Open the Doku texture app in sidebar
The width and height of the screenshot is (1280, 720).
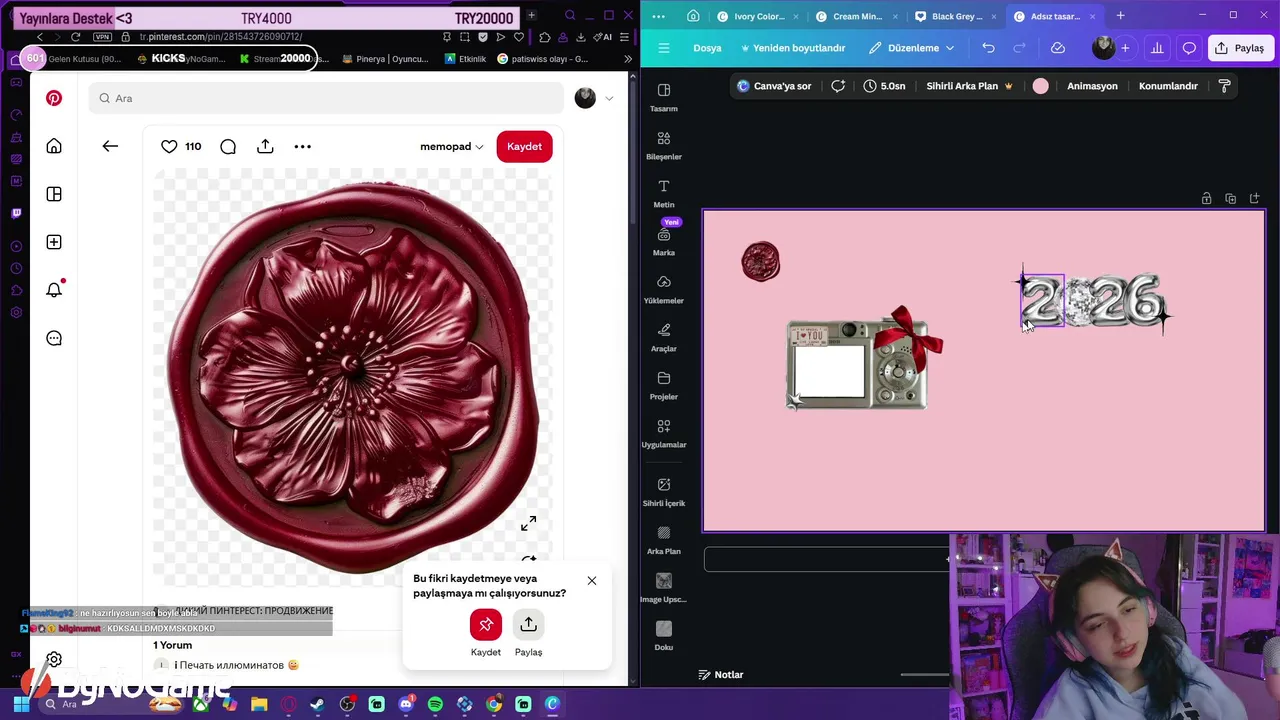[x=664, y=635]
